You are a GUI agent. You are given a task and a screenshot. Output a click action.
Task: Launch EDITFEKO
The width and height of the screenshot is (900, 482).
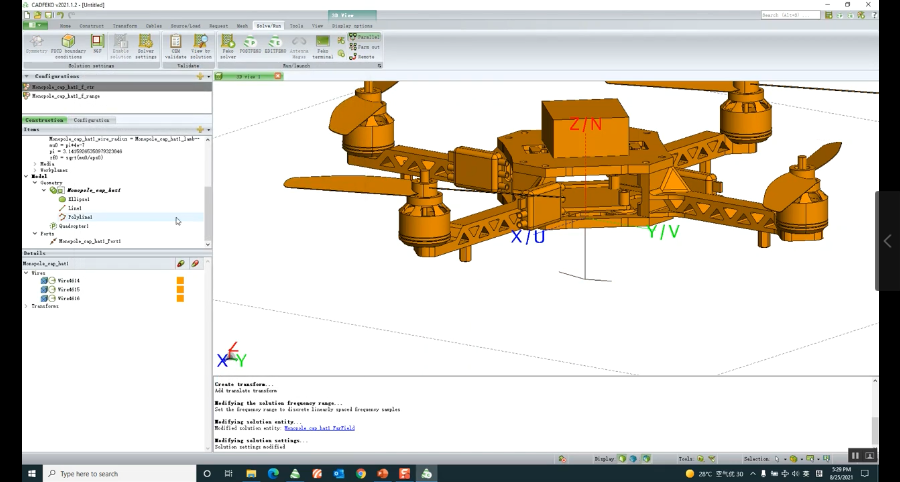pos(275,44)
